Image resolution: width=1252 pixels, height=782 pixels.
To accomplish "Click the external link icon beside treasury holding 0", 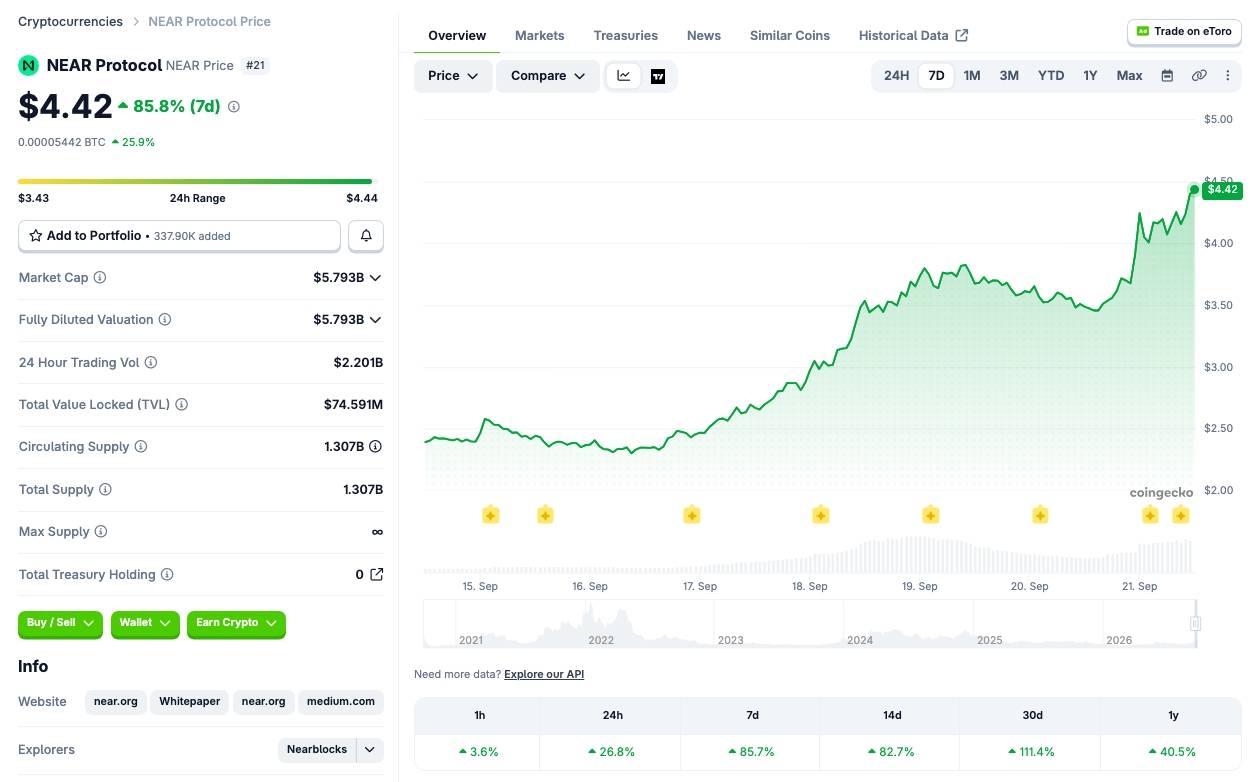I will (x=377, y=574).
